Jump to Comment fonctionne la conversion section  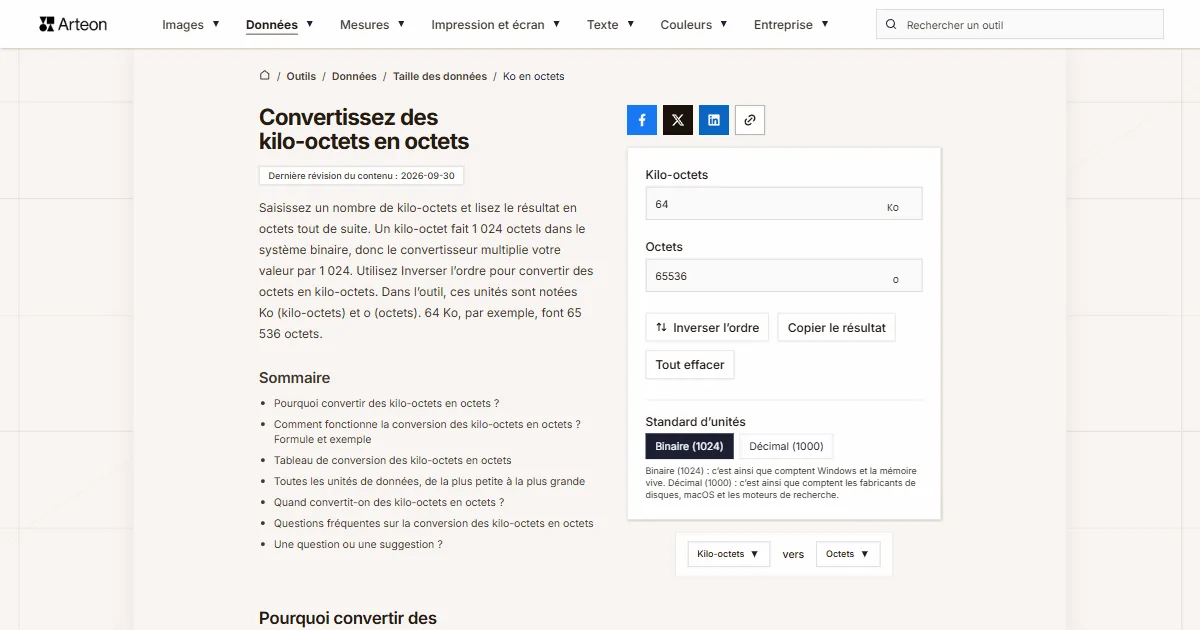427,432
